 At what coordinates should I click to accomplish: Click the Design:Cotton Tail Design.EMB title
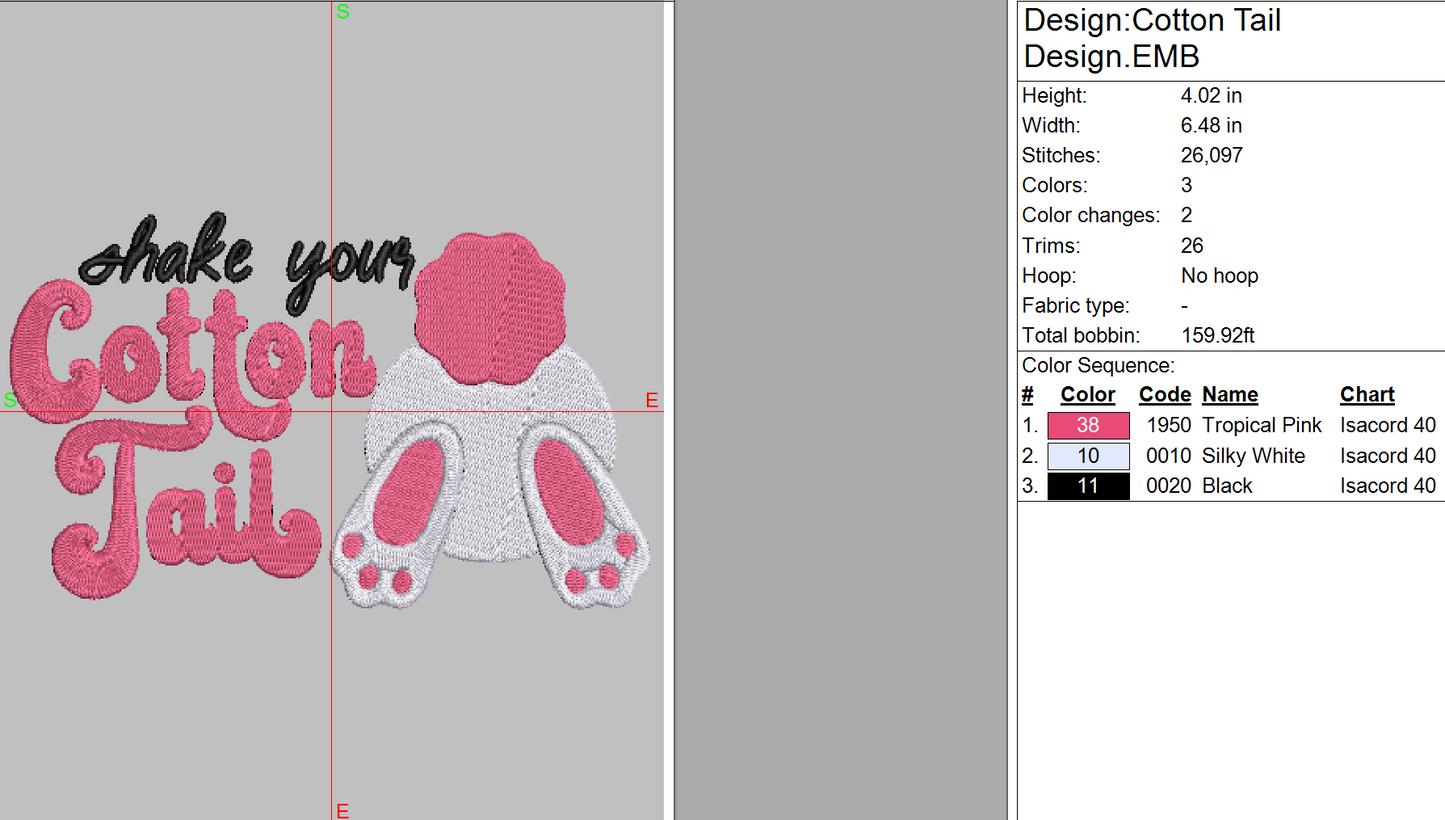(1152, 38)
